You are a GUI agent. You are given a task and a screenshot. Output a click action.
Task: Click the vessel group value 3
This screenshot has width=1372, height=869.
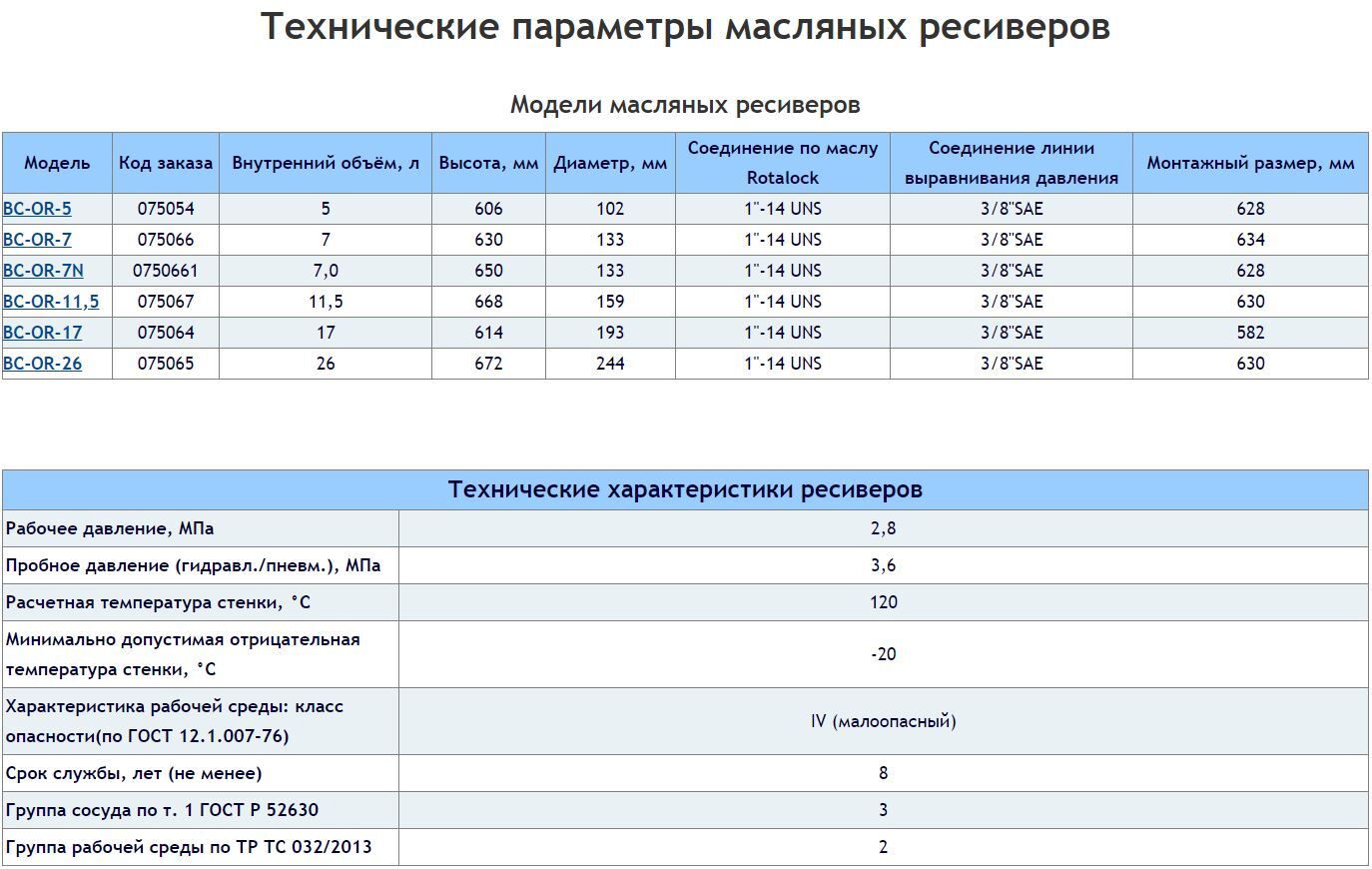[x=884, y=810]
